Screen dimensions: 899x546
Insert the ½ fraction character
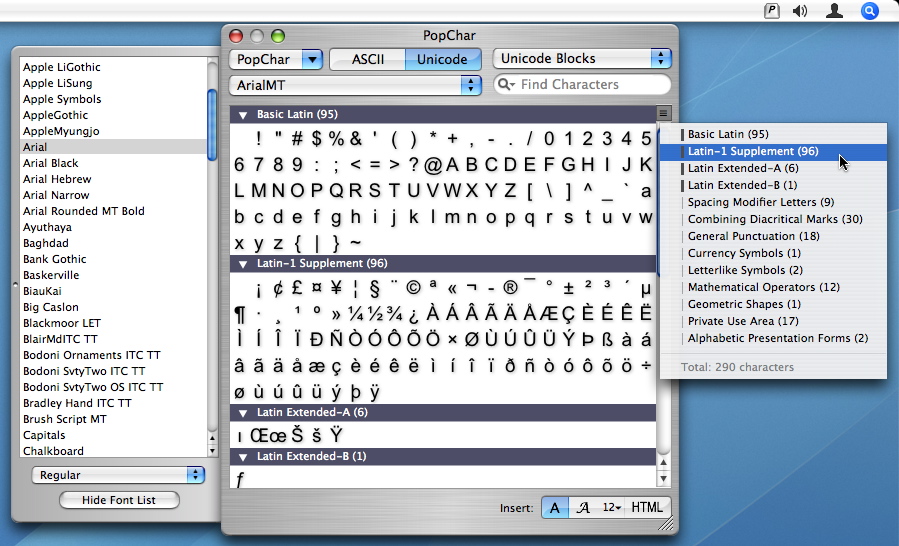coord(375,314)
